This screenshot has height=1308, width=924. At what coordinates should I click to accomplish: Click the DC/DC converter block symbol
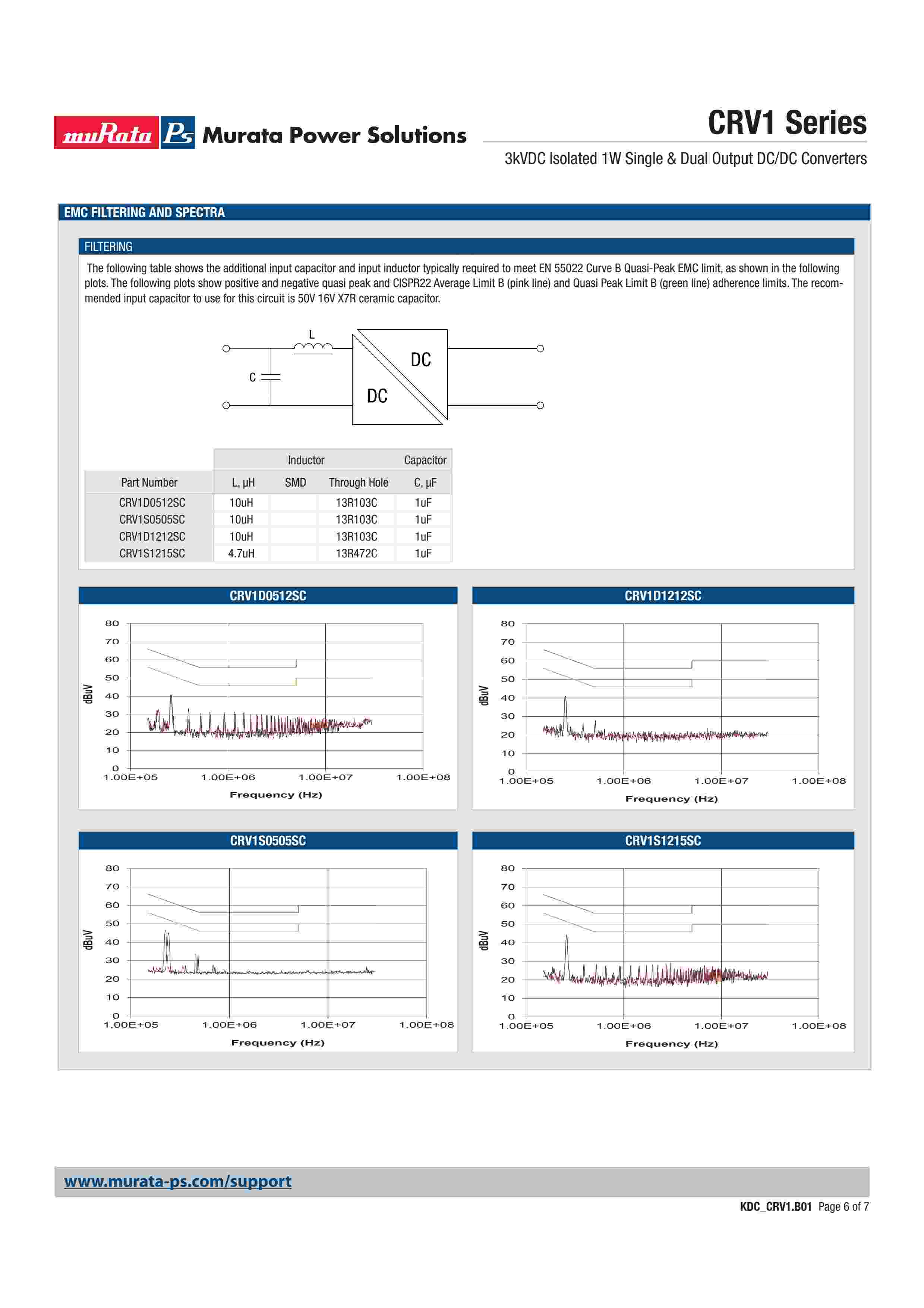point(400,377)
